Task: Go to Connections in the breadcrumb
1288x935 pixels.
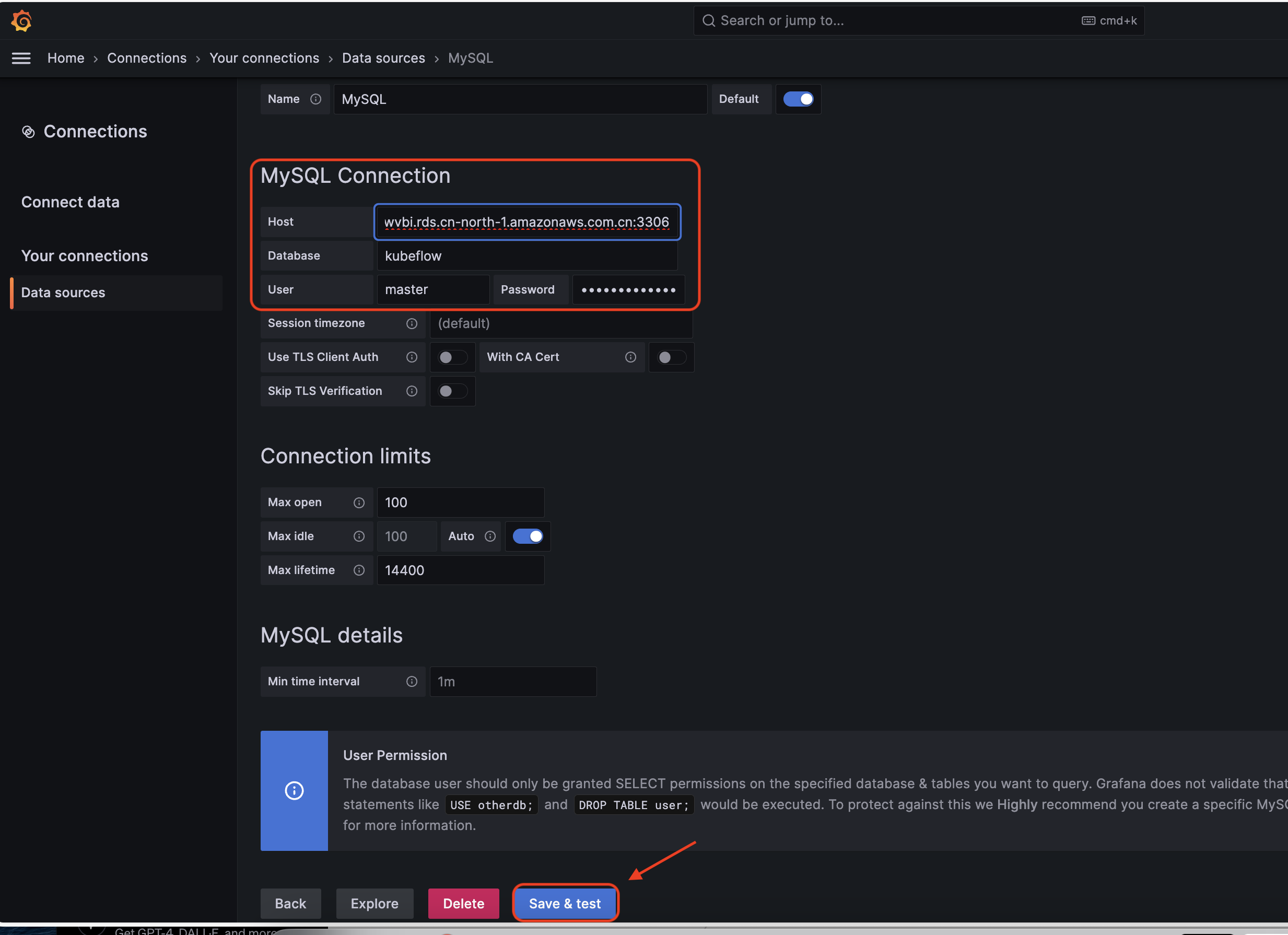Action: tap(147, 58)
